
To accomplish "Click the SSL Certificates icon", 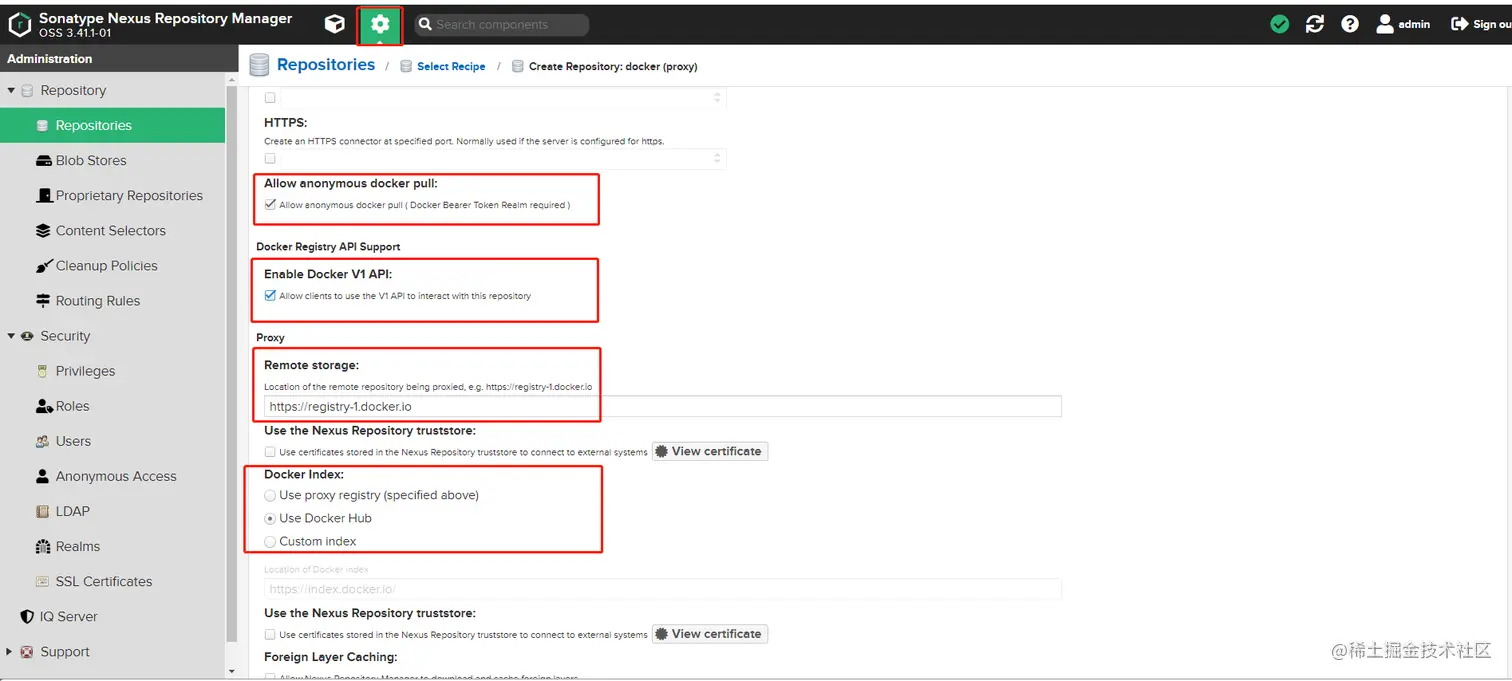I will (43, 581).
